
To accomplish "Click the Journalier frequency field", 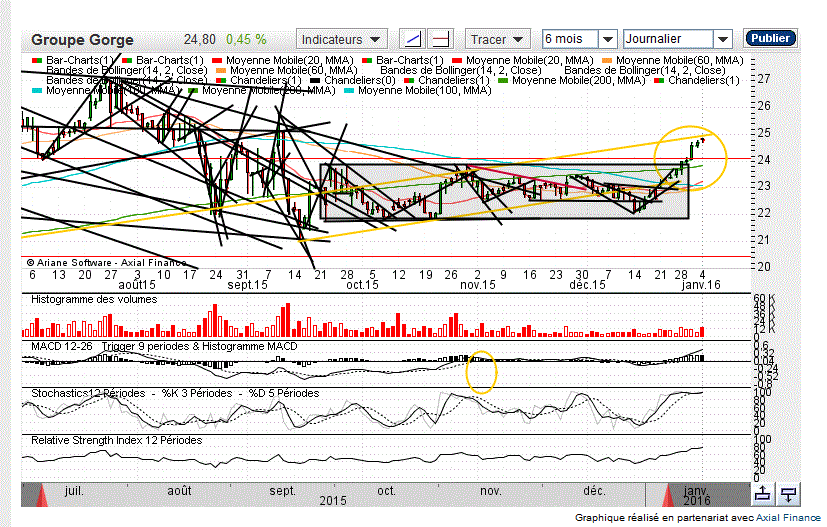I will pos(668,39).
